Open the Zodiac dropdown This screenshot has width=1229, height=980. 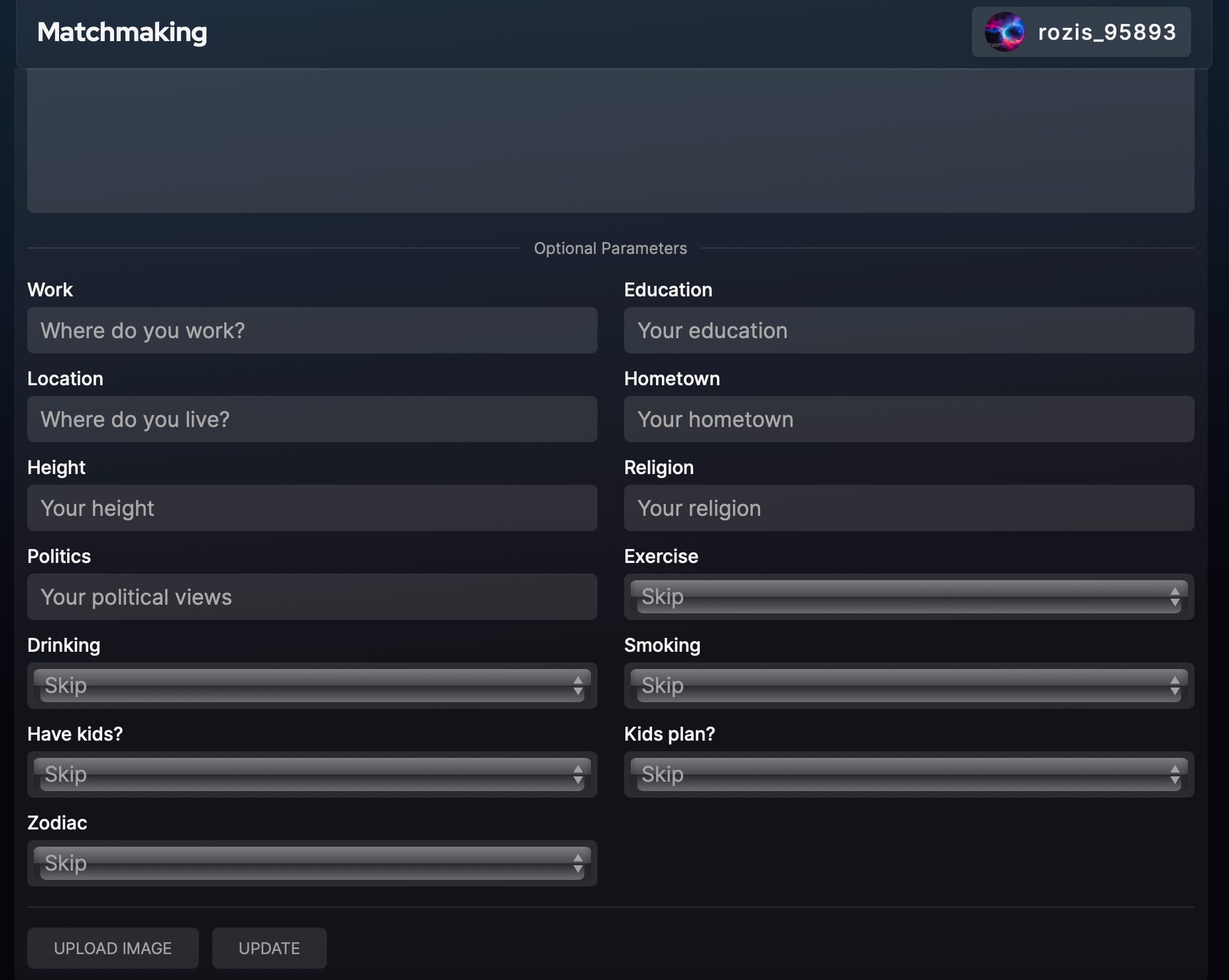312,863
